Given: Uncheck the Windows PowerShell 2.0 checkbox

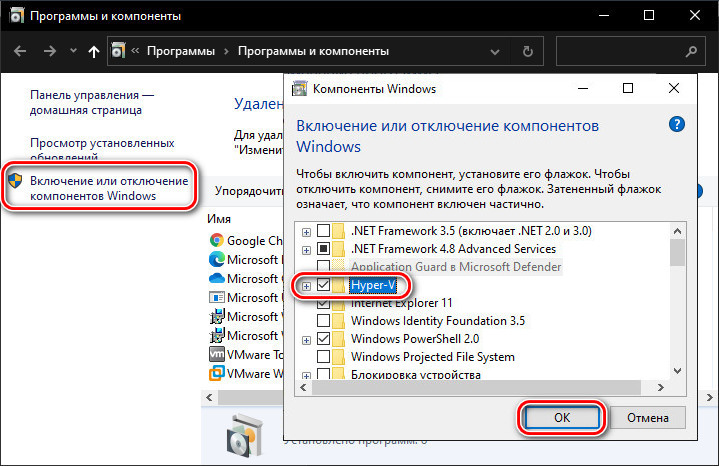Looking at the screenshot, I should pos(323,338).
